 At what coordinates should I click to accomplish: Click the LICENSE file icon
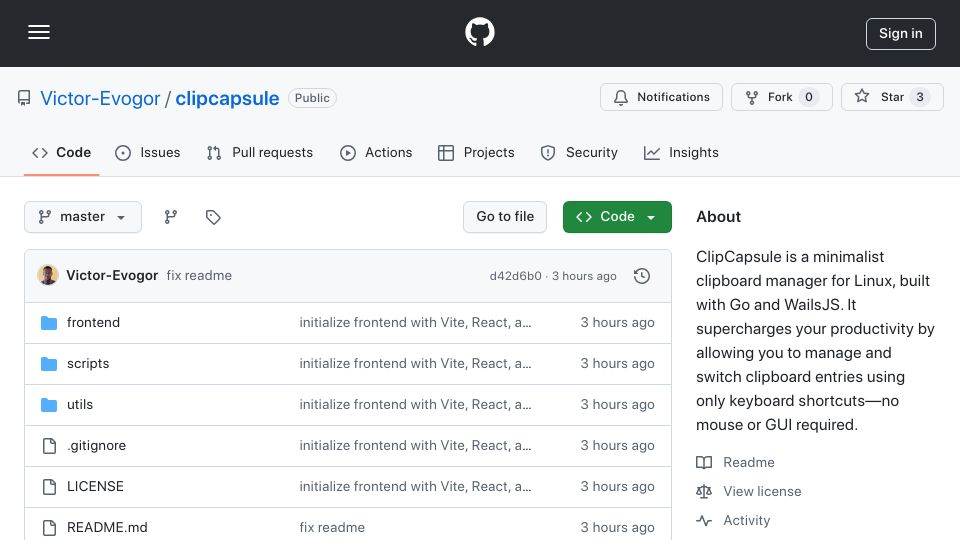(49, 487)
